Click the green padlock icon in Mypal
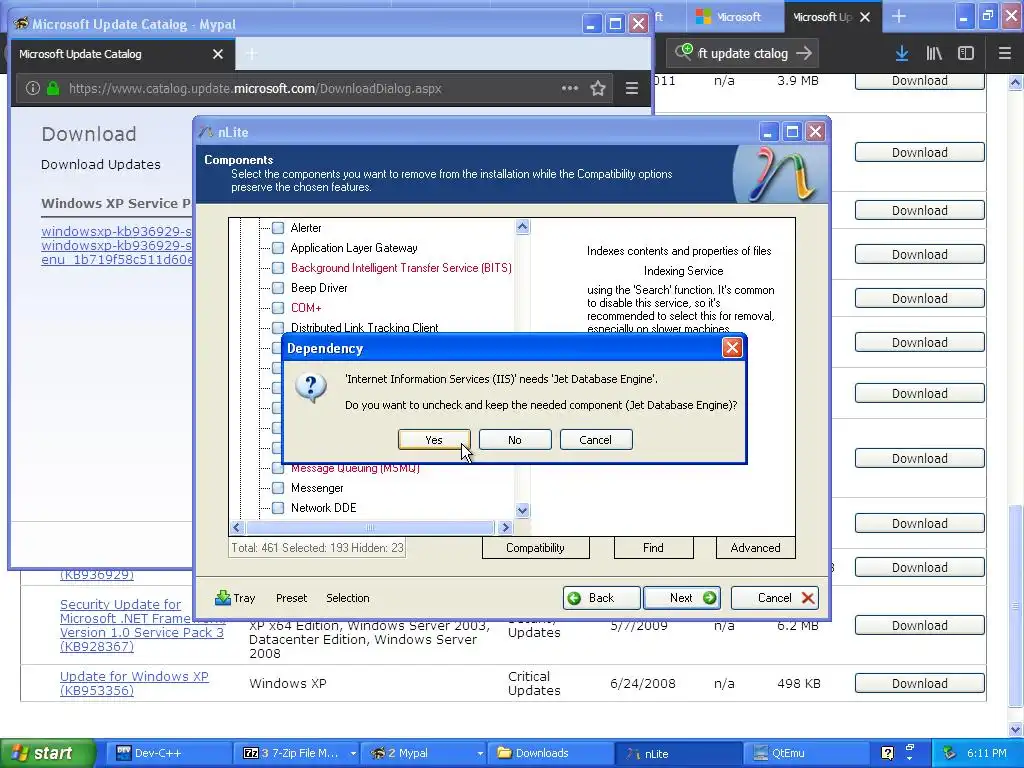1024x768 pixels. (x=53, y=88)
